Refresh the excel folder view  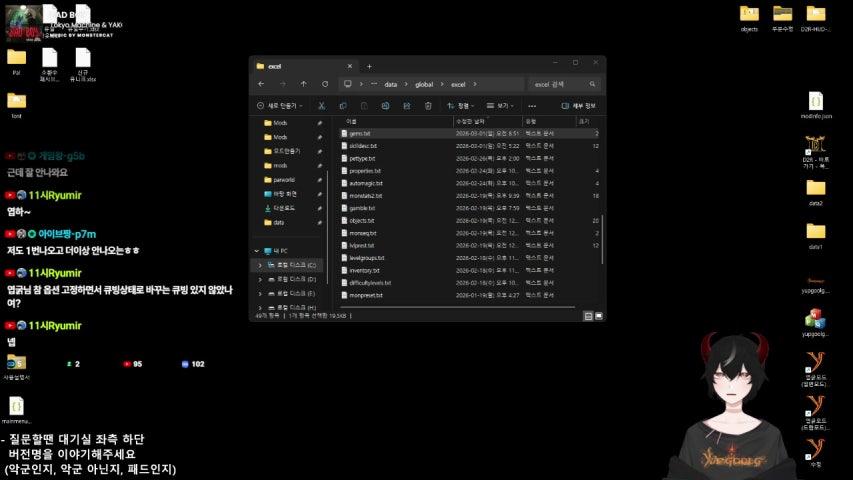coord(325,84)
